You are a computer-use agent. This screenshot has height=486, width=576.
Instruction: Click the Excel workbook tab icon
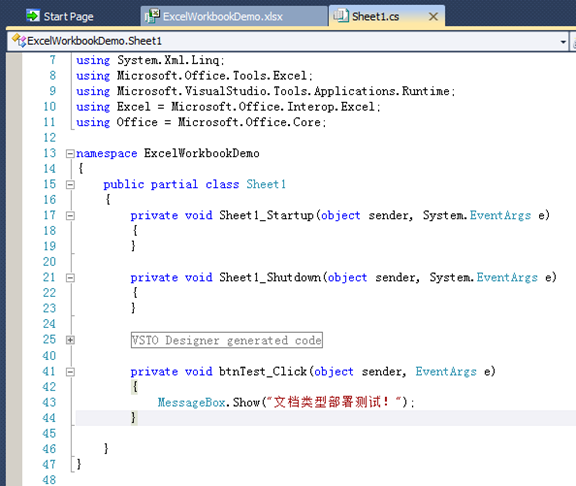[x=152, y=16]
